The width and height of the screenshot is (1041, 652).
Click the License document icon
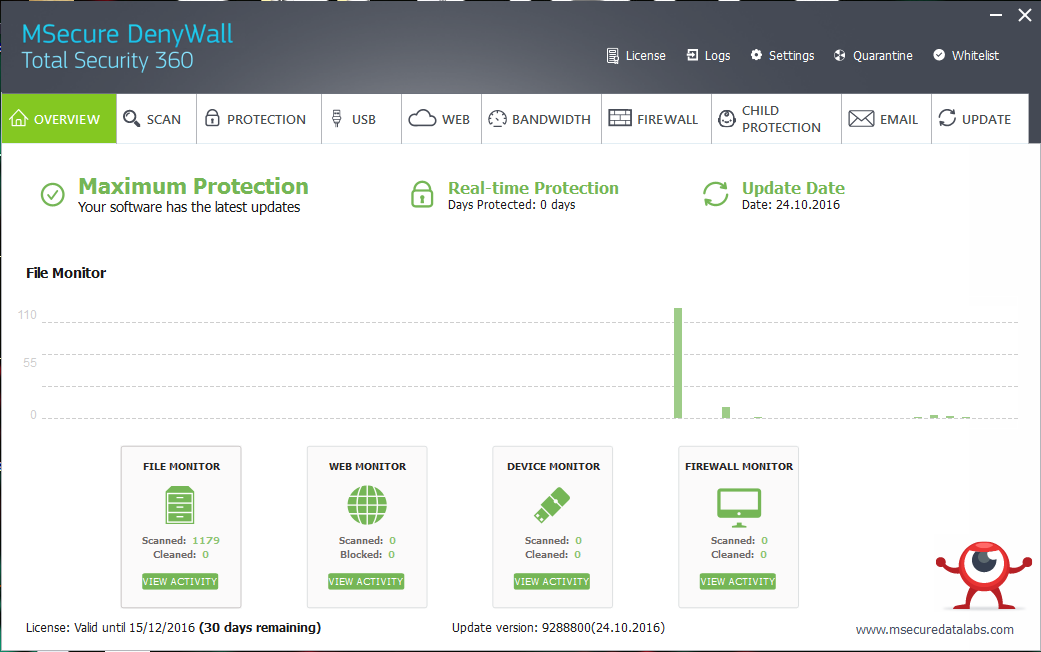coord(613,56)
